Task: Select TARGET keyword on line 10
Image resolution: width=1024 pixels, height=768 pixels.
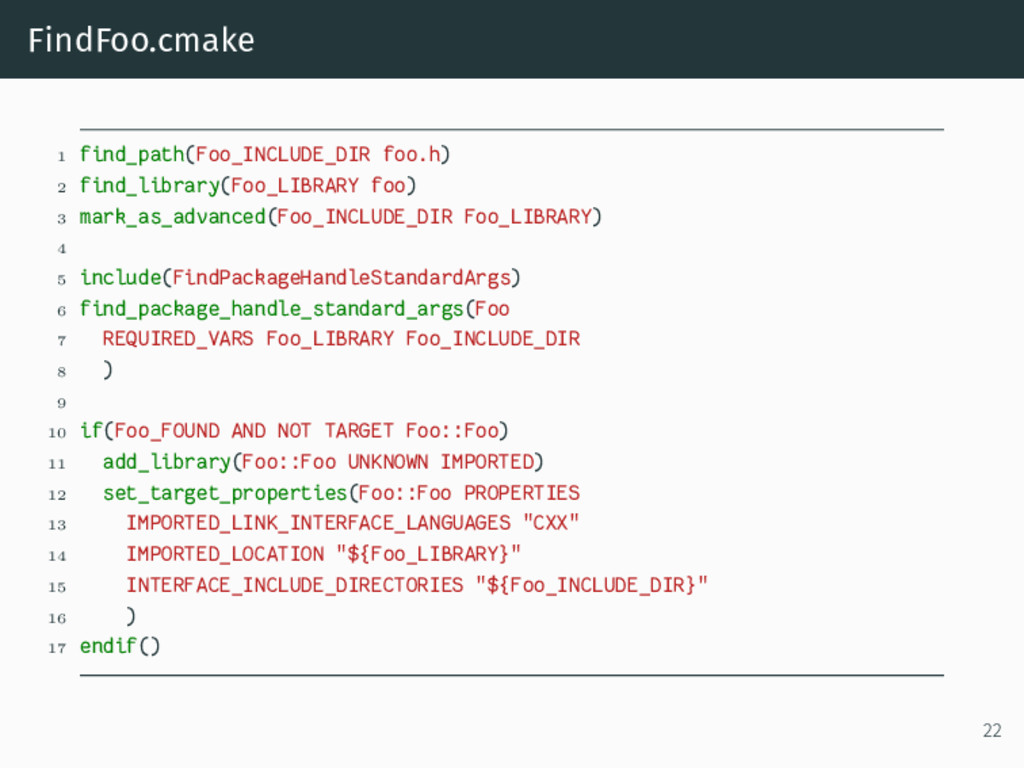Action: pos(359,431)
